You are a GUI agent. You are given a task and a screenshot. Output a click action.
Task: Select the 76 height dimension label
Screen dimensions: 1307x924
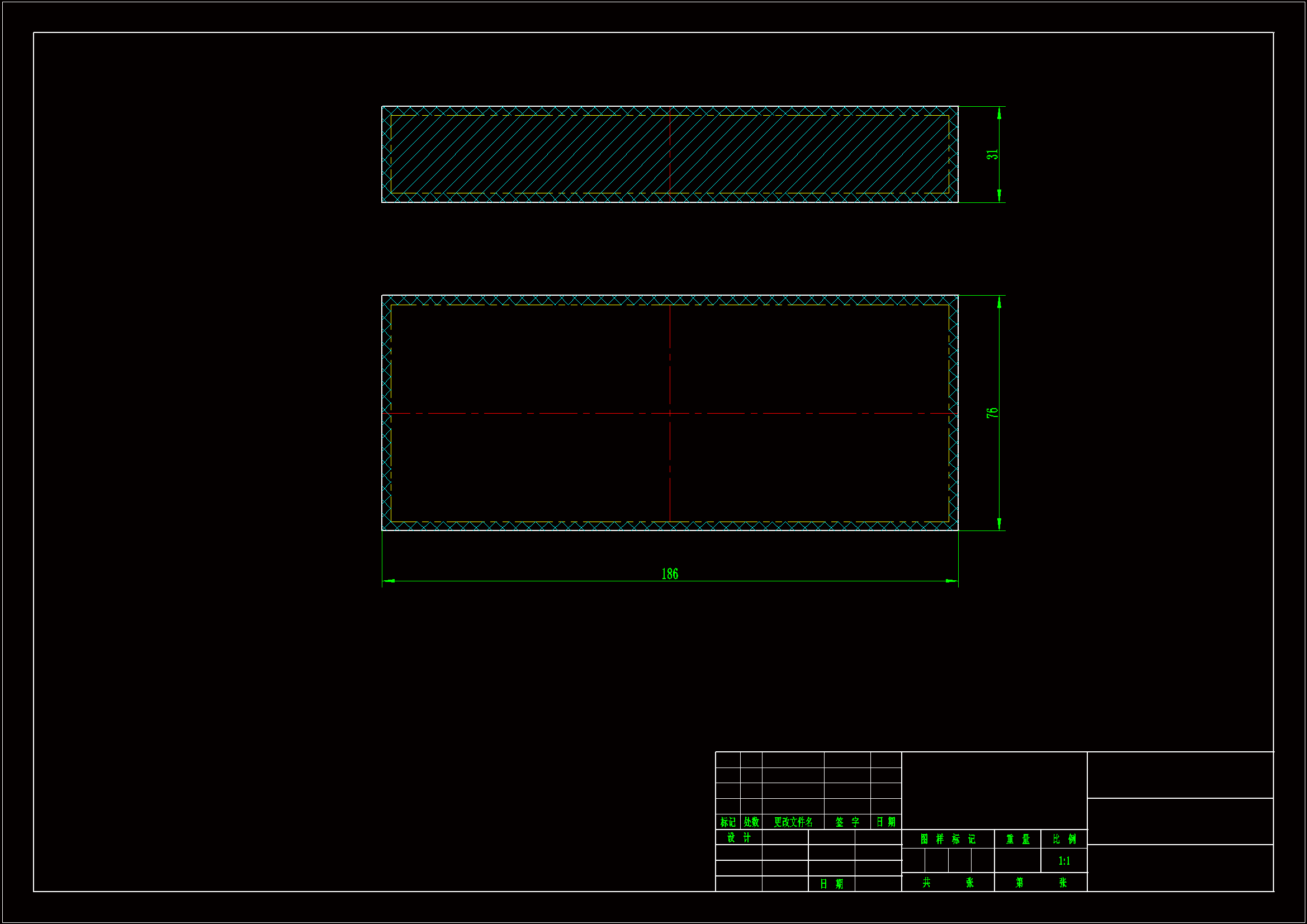coord(992,413)
